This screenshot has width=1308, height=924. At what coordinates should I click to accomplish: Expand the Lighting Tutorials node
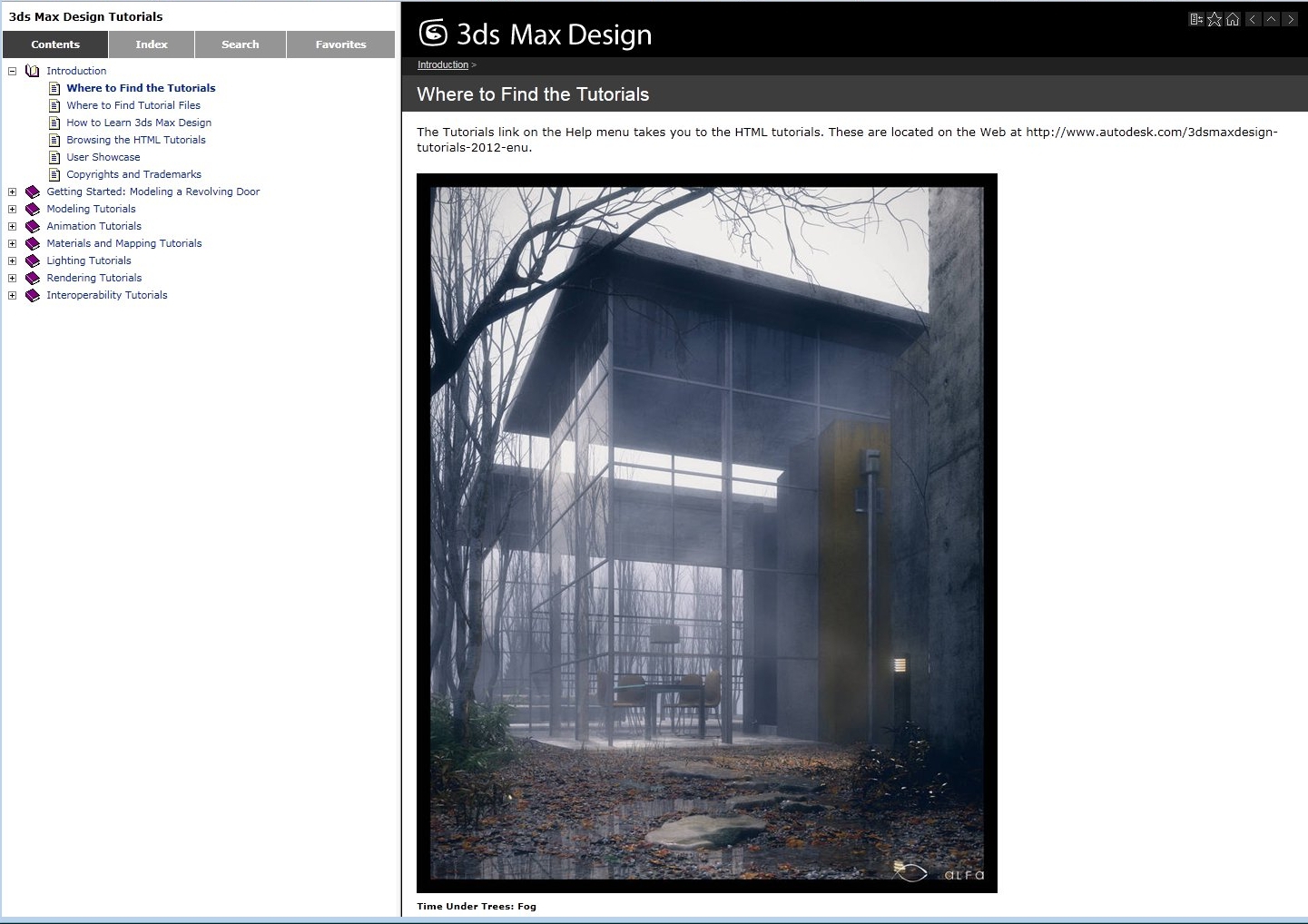coord(12,260)
